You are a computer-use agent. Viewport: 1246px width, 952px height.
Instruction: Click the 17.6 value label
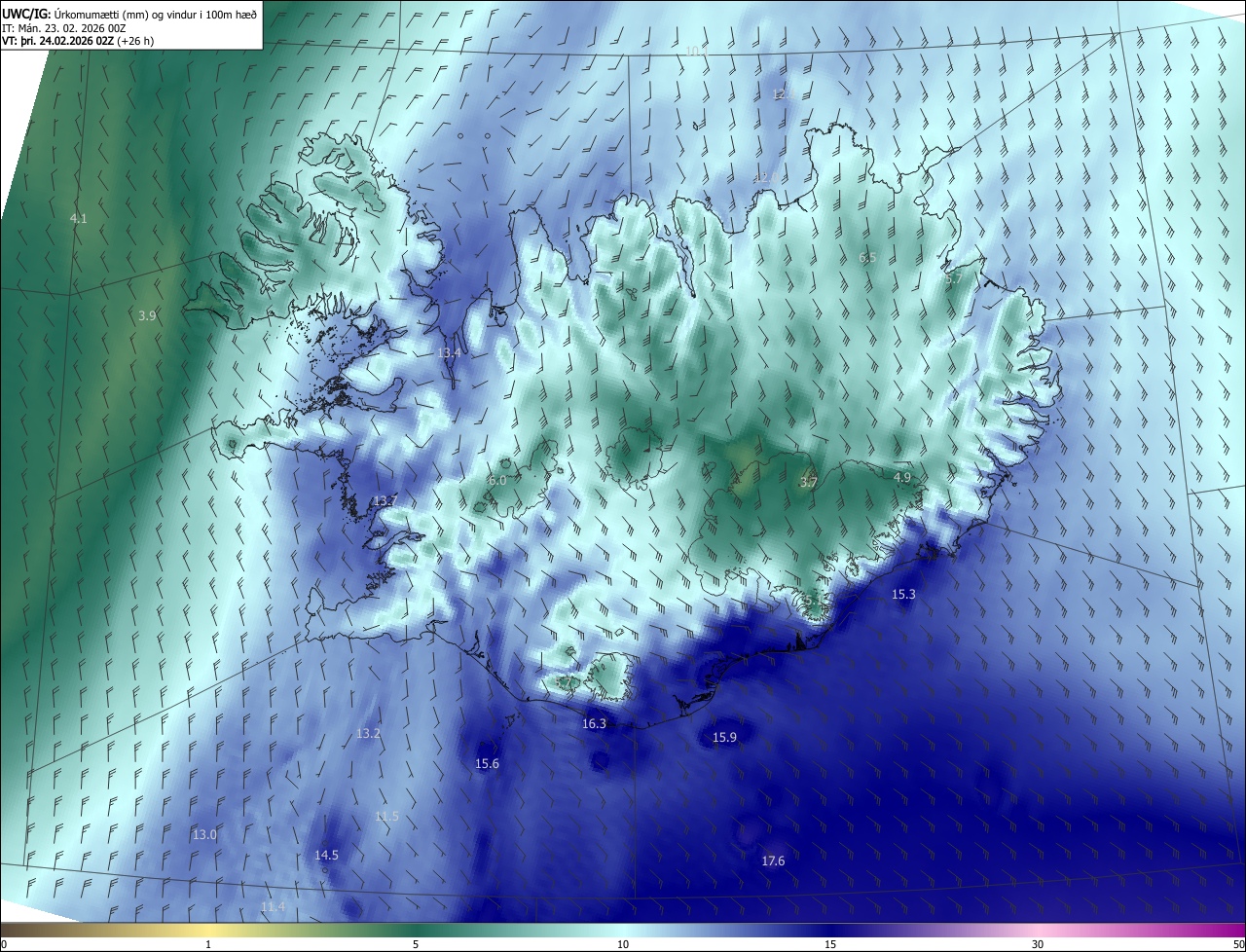(773, 860)
